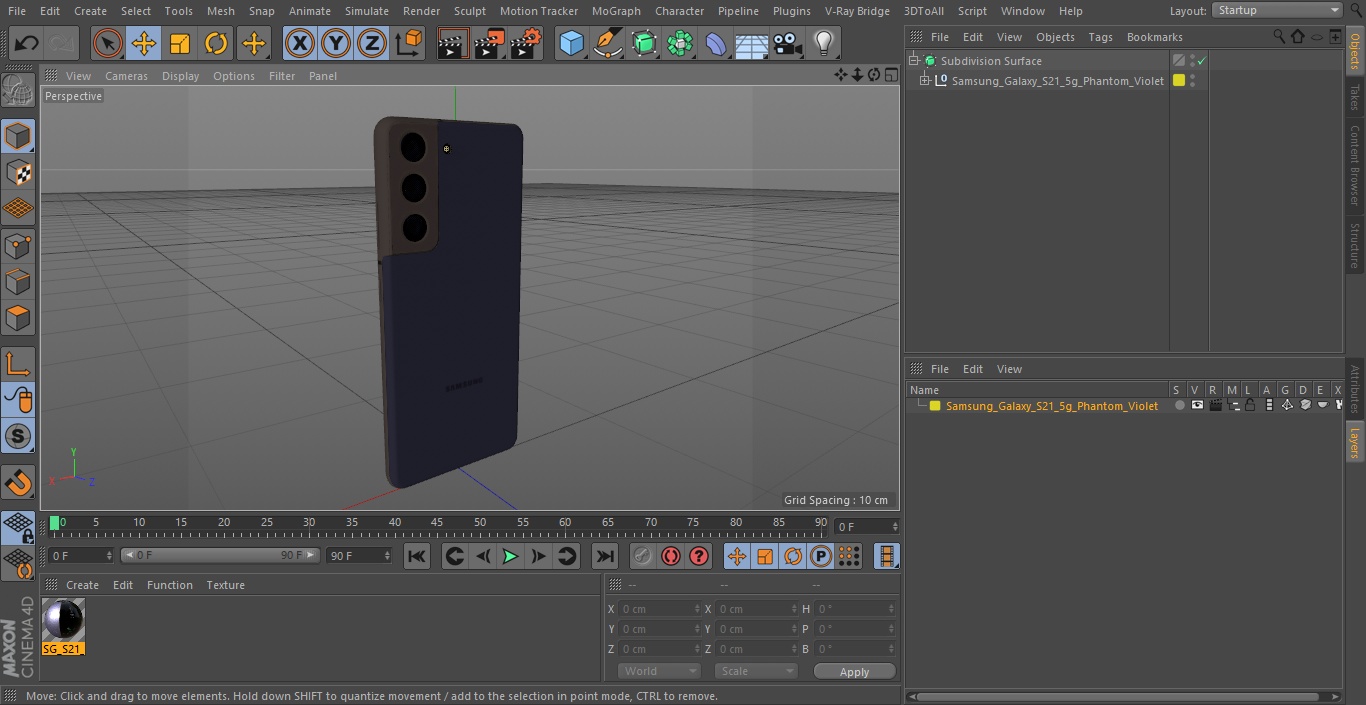Viewport: 1366px width, 705px height.
Task: Open the material manager Texture menu
Action: 225,585
